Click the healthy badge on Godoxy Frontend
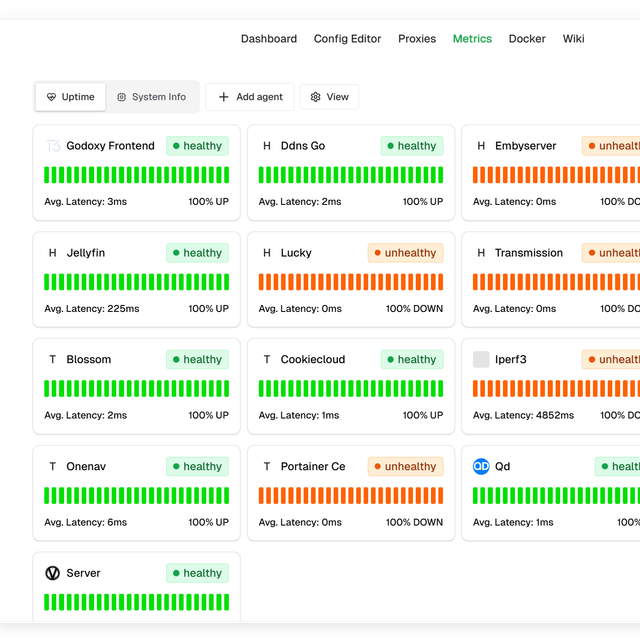Screen dimensions: 640x640 198,146
